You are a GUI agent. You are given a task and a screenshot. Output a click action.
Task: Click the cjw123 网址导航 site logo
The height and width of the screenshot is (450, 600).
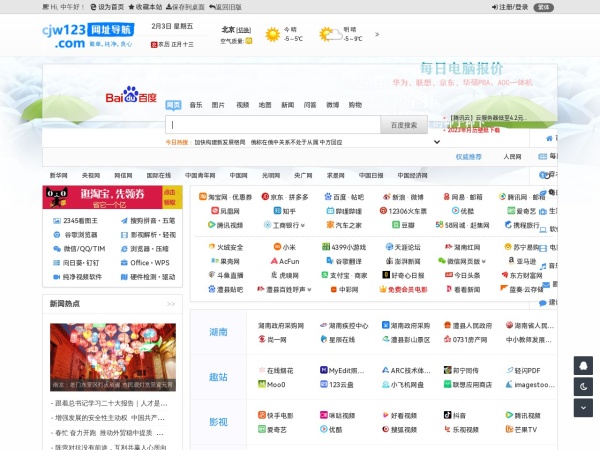(x=88, y=36)
